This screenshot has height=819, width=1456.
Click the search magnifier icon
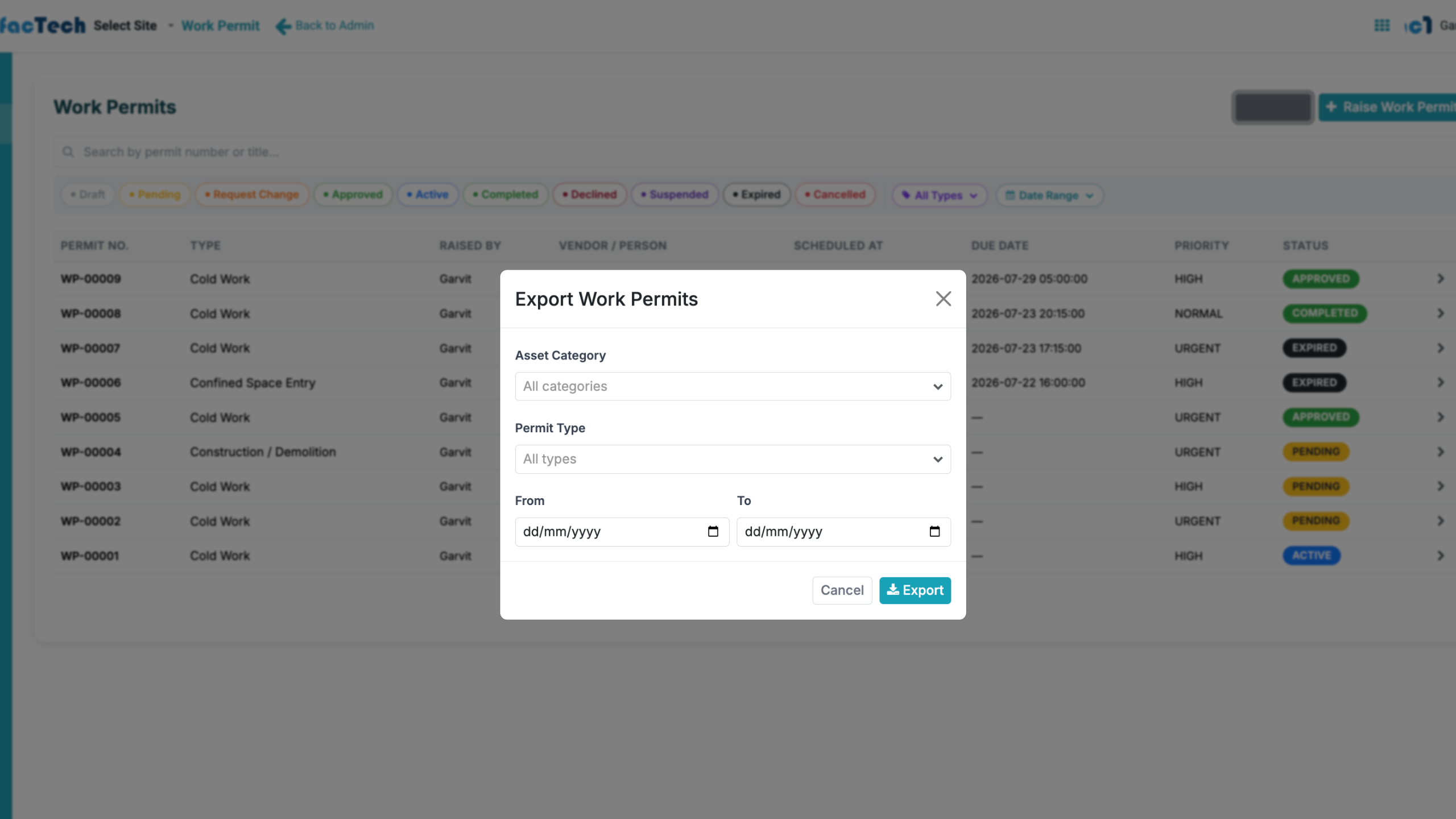(x=68, y=152)
